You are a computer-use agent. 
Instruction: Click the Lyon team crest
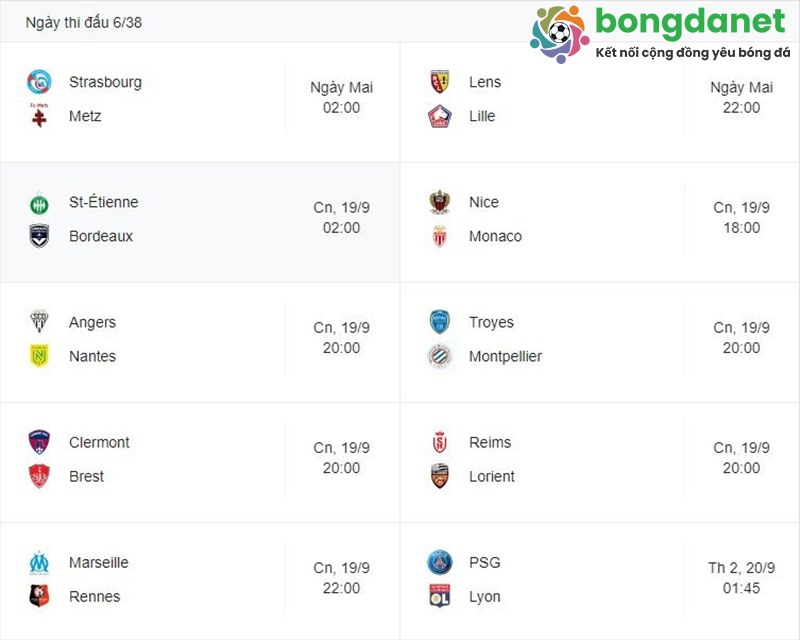click(438, 596)
